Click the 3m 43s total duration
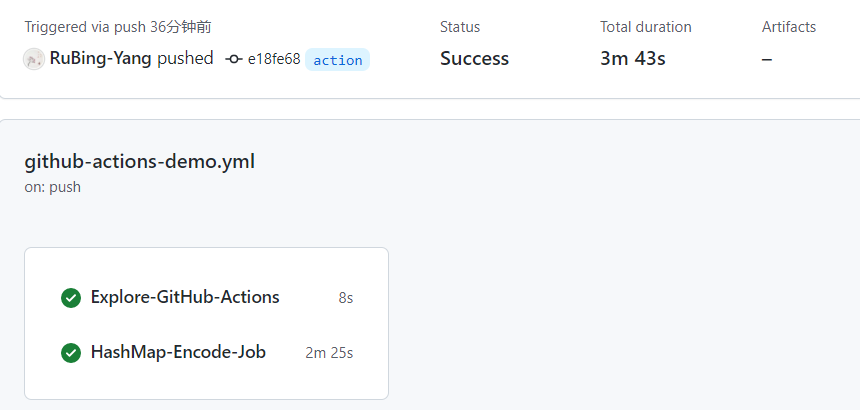This screenshot has height=410, width=860. click(x=633, y=59)
